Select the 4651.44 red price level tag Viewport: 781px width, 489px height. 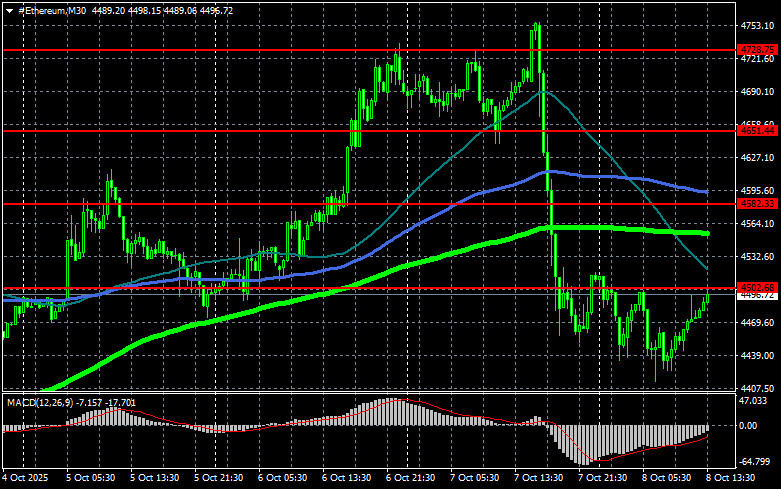[x=757, y=130]
